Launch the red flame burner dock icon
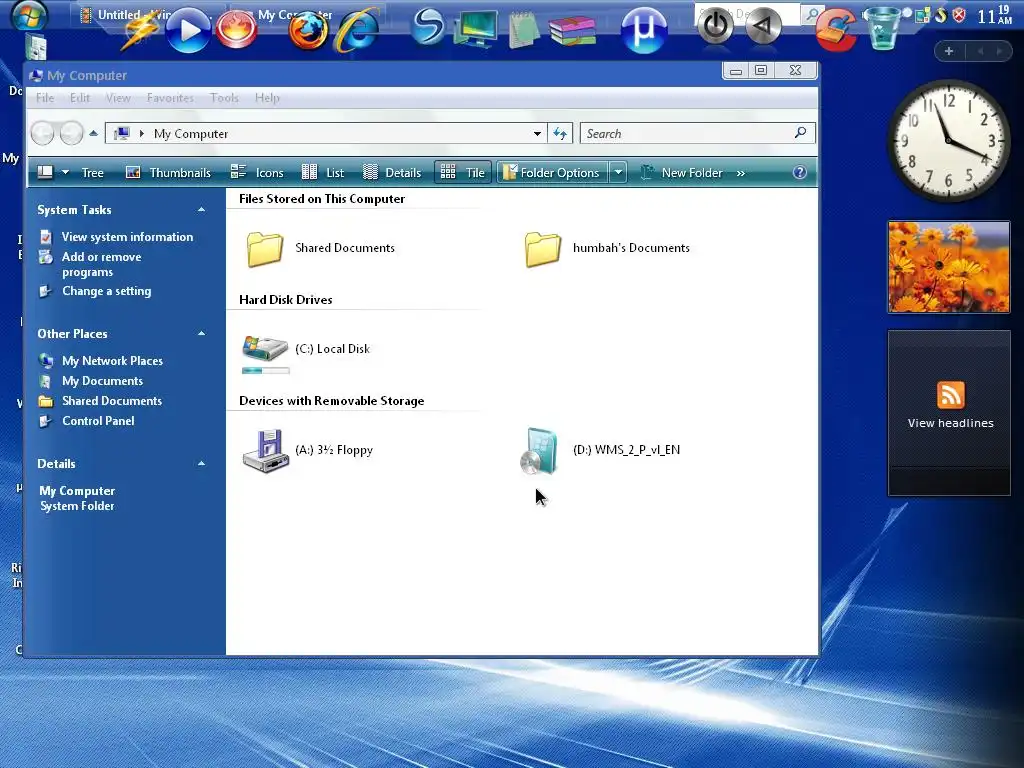Image resolution: width=1024 pixels, height=768 pixels. tap(236, 29)
